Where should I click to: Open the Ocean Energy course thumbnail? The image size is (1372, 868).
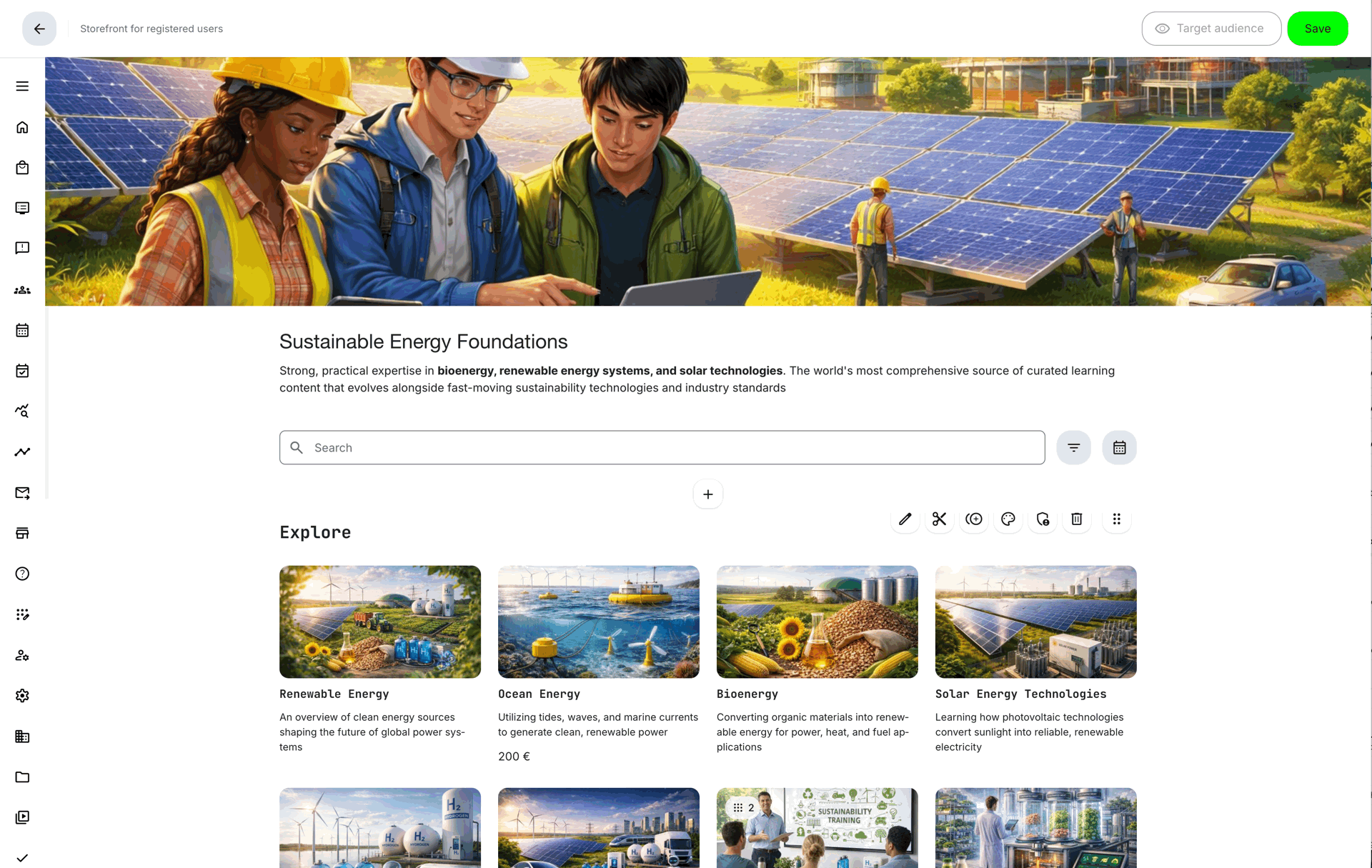tap(598, 622)
